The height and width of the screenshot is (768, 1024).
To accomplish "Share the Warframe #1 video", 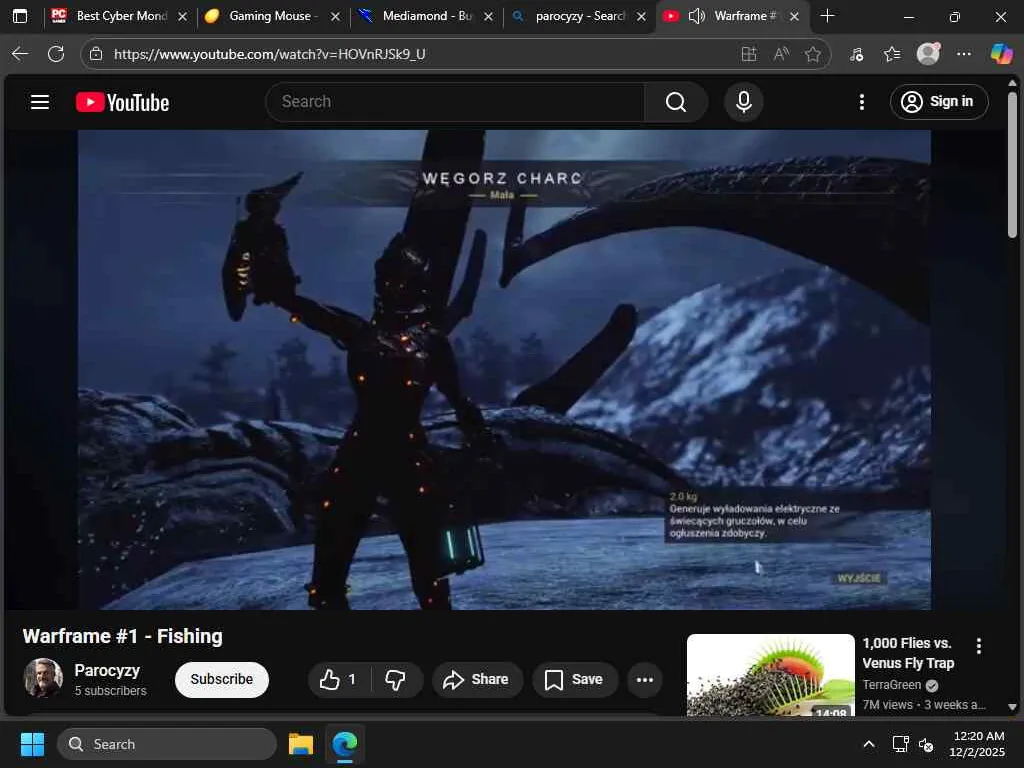I will pyautogui.click(x=477, y=679).
